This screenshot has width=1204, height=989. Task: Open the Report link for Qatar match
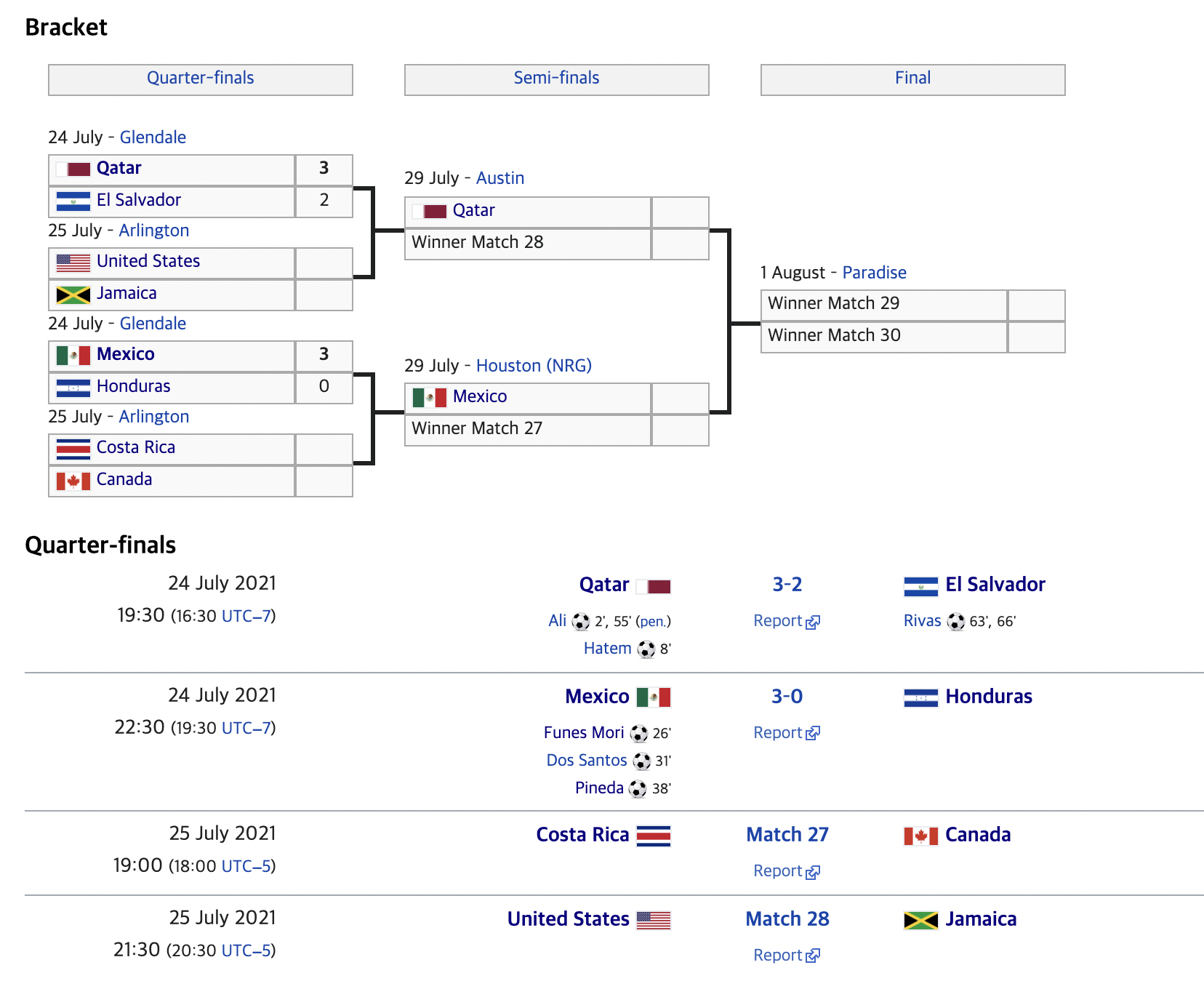pyautogui.click(x=787, y=621)
